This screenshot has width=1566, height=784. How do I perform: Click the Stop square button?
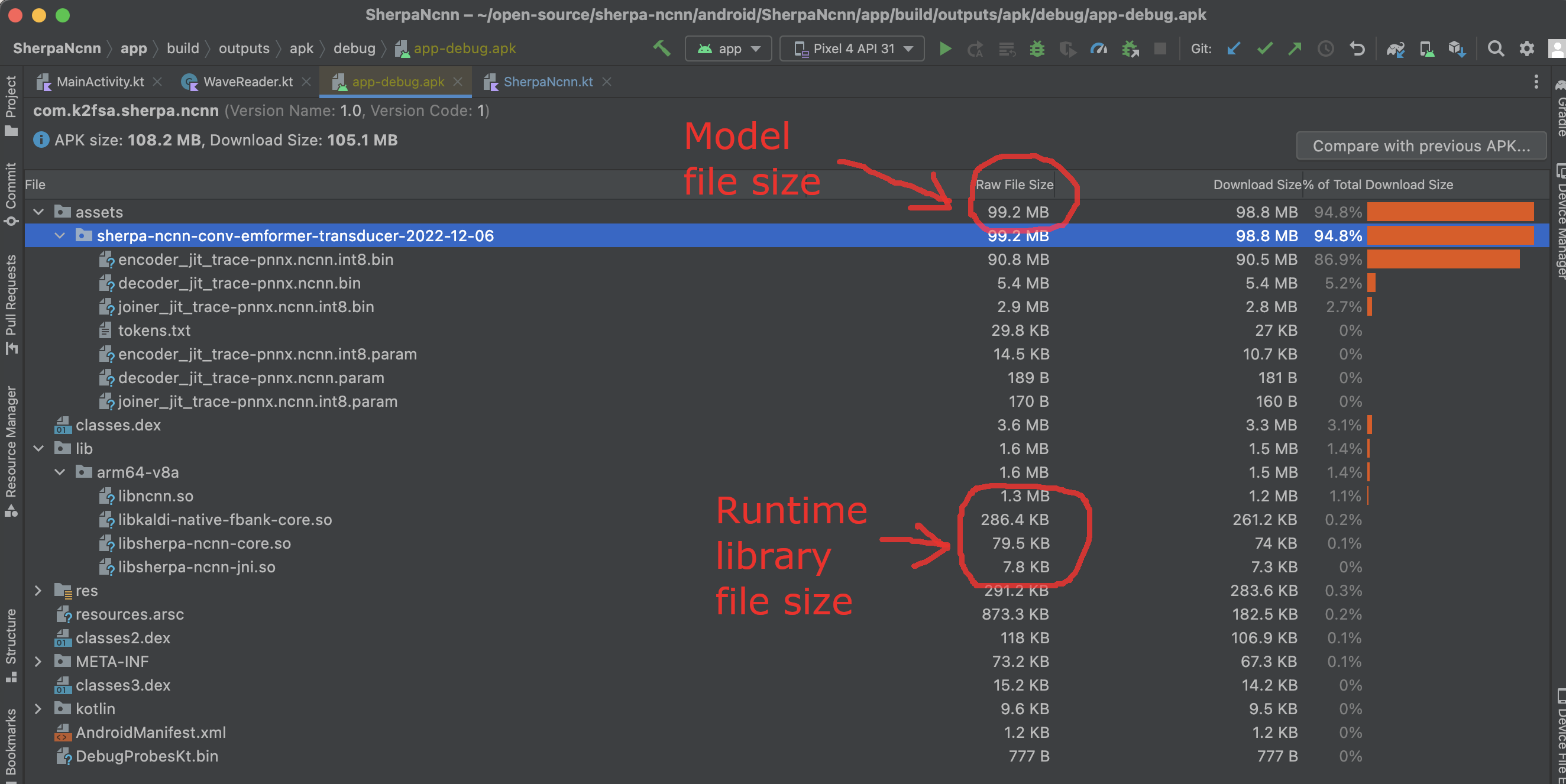coord(1160,48)
